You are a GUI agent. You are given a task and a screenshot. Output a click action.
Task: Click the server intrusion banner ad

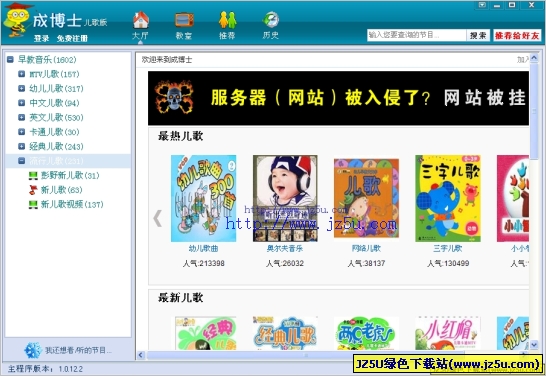click(338, 98)
